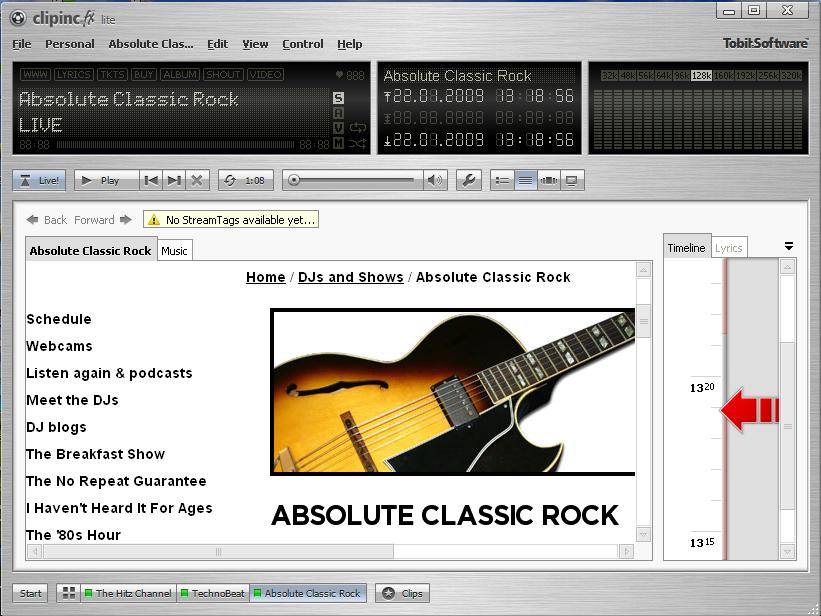Open Listen again & podcasts link
The width and height of the screenshot is (821, 616).
coord(109,373)
